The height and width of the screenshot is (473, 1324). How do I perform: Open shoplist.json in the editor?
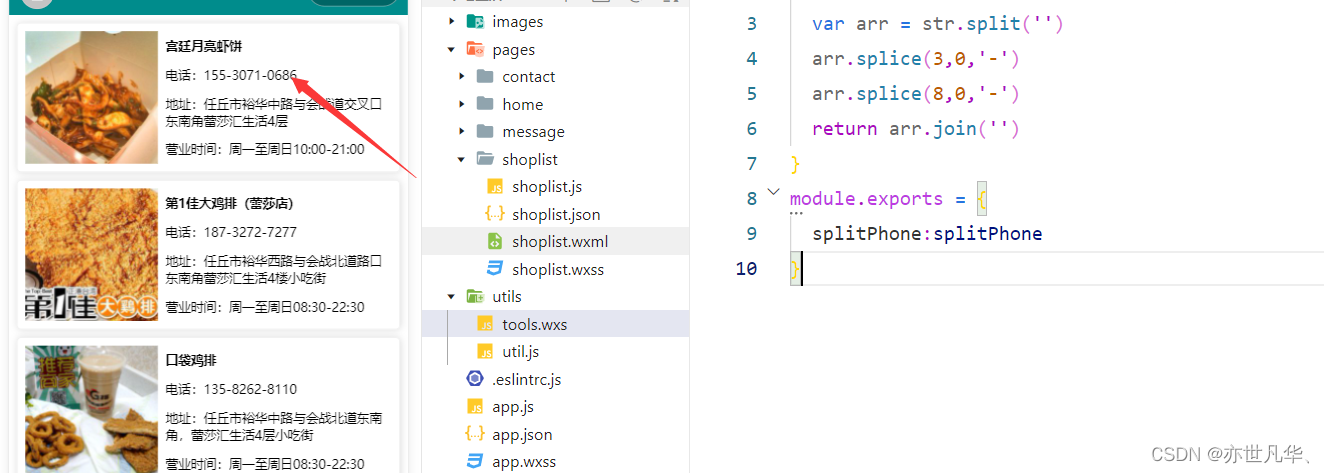pyautogui.click(x=556, y=214)
